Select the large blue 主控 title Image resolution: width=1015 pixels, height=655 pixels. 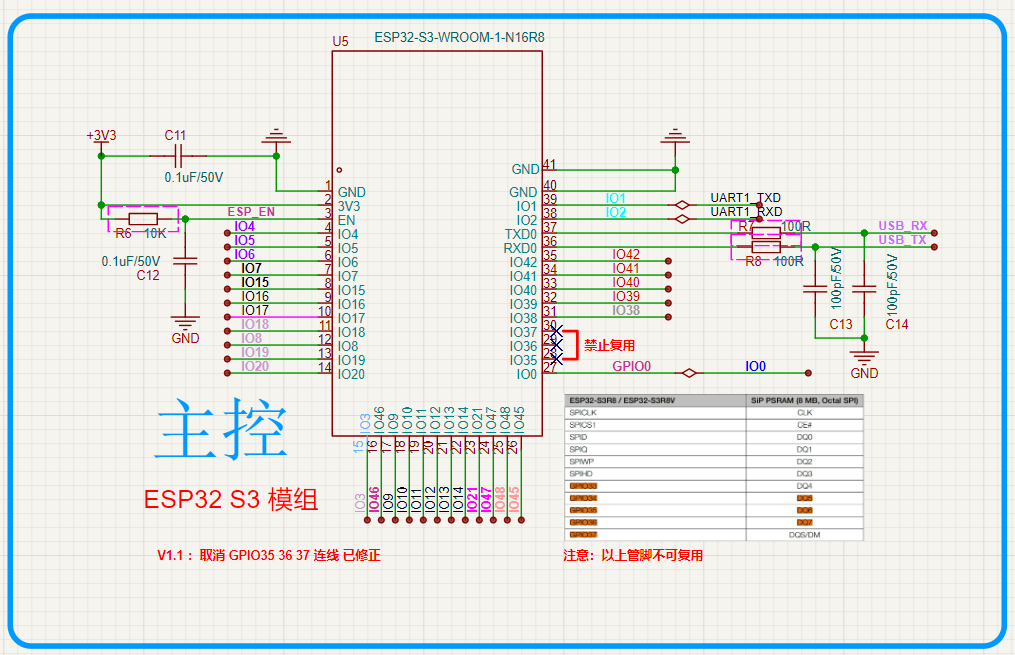pyautogui.click(x=221, y=429)
